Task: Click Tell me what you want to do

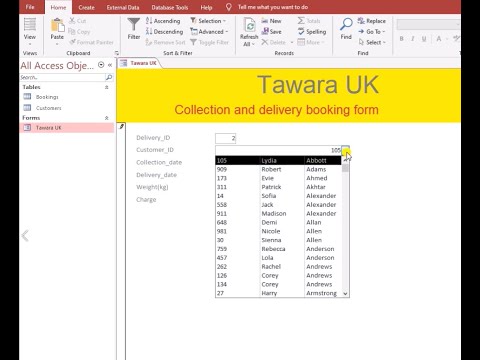Action: point(273,7)
